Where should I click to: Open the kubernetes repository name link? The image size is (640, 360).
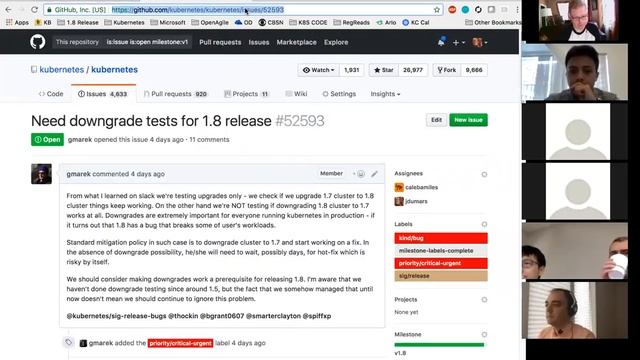pyautogui.click(x=114, y=70)
